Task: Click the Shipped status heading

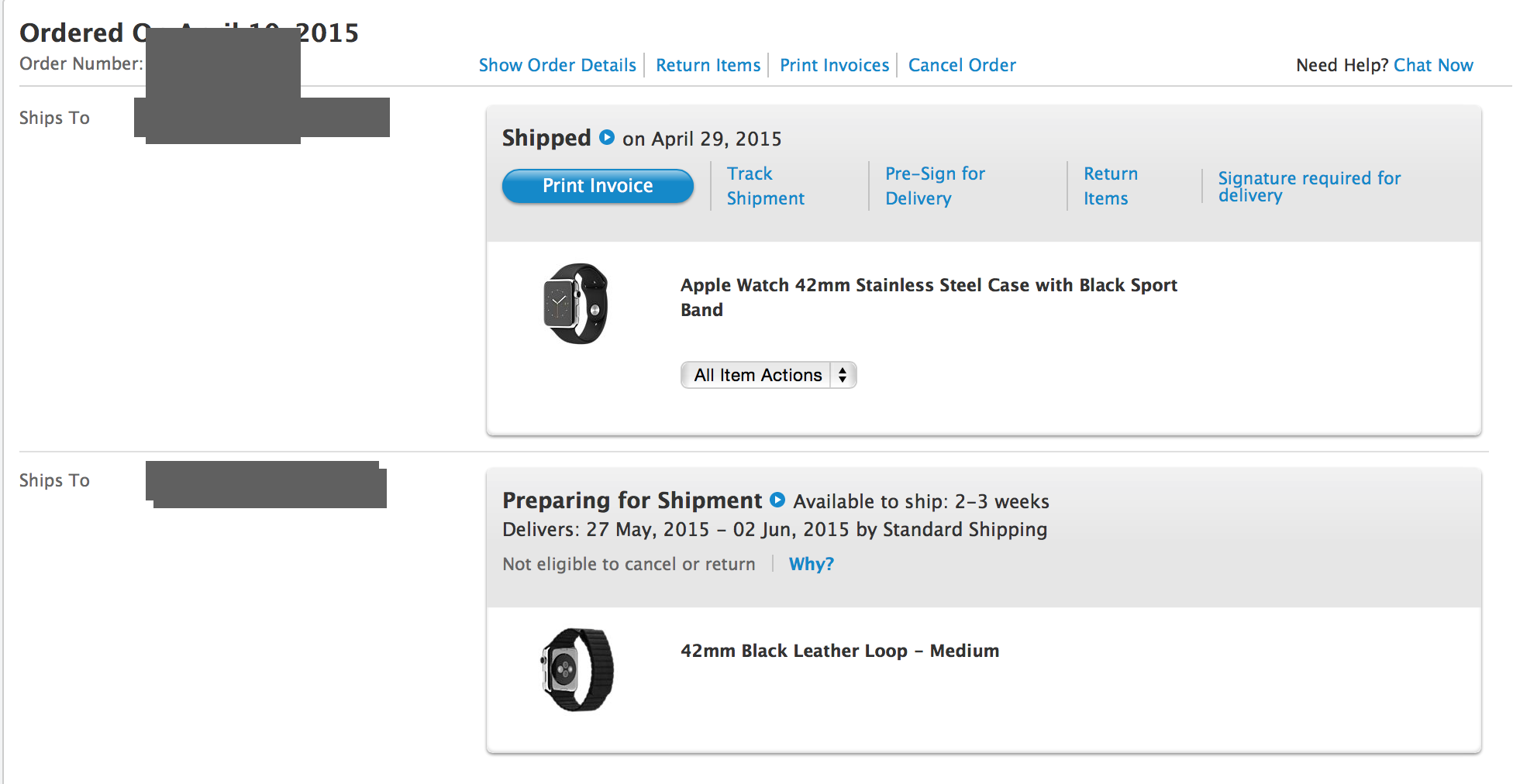Action: tap(546, 138)
